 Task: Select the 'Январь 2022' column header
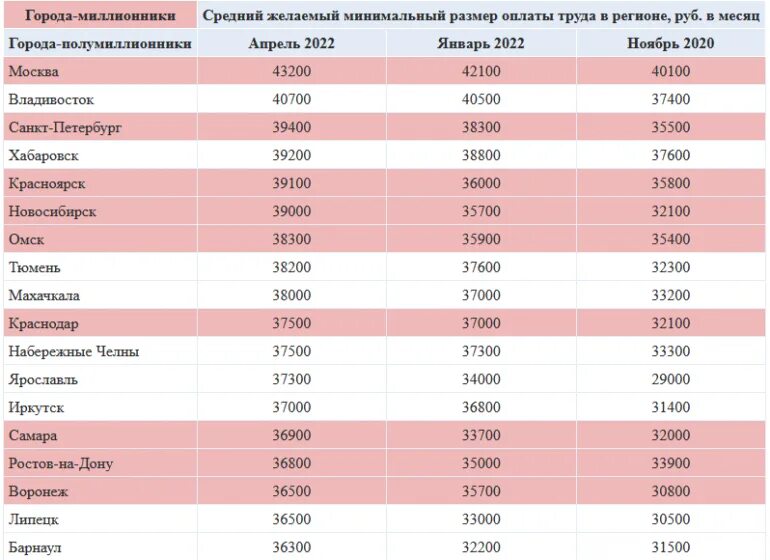tap(481, 43)
